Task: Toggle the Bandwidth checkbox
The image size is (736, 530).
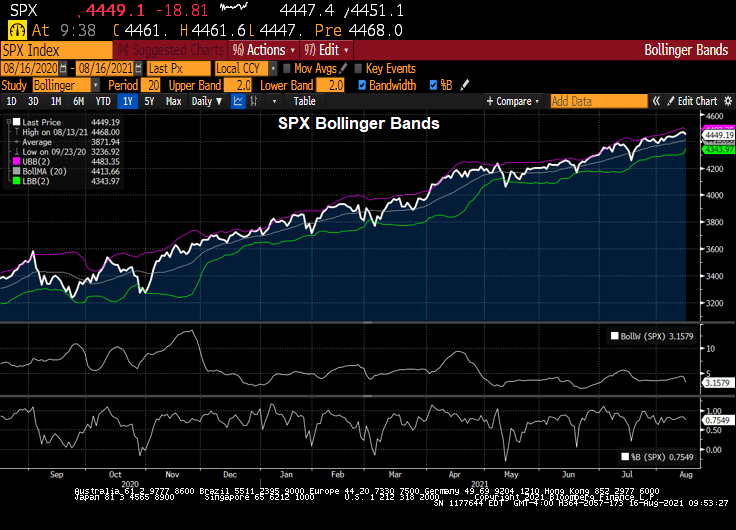Action: point(362,85)
